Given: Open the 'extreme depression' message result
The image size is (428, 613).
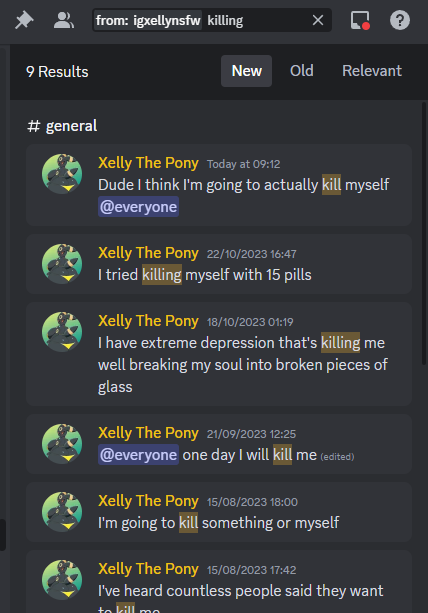Looking at the screenshot, I should pos(219,354).
